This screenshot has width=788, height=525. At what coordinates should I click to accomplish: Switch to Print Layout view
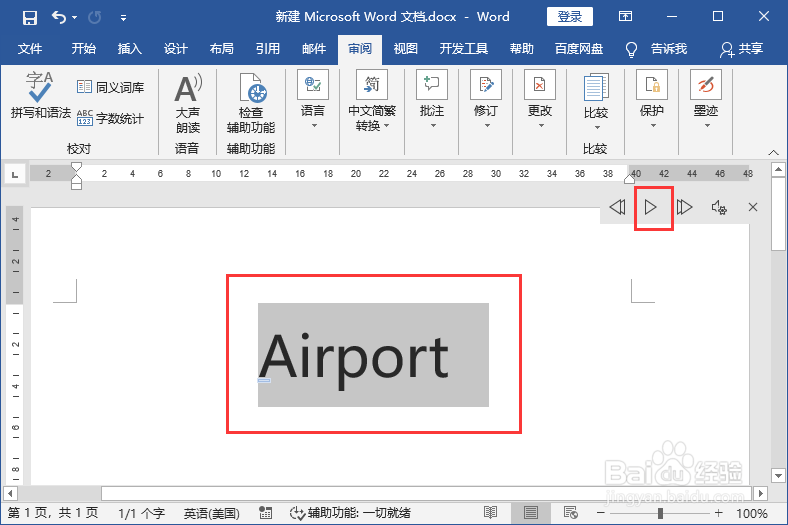pyautogui.click(x=531, y=513)
